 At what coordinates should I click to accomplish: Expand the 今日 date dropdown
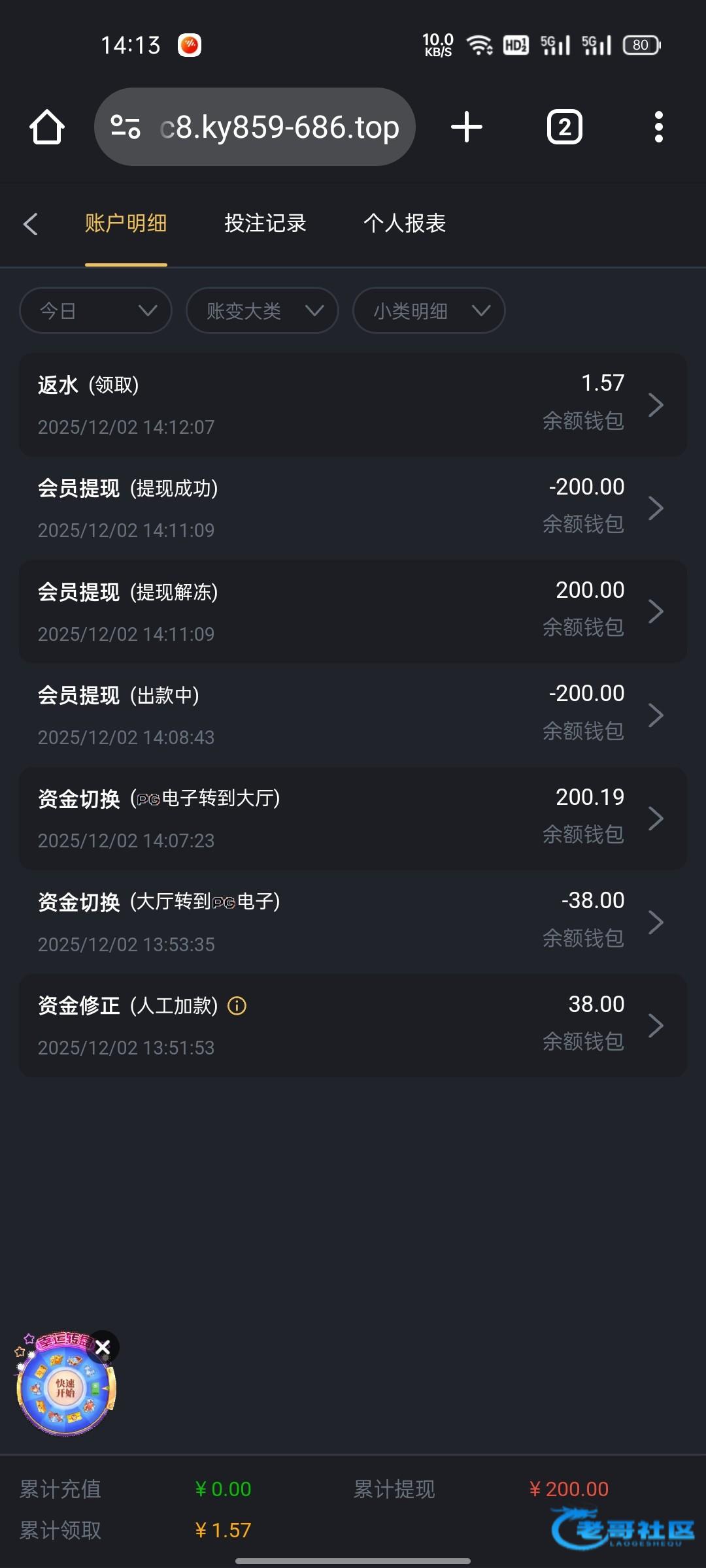tap(96, 310)
